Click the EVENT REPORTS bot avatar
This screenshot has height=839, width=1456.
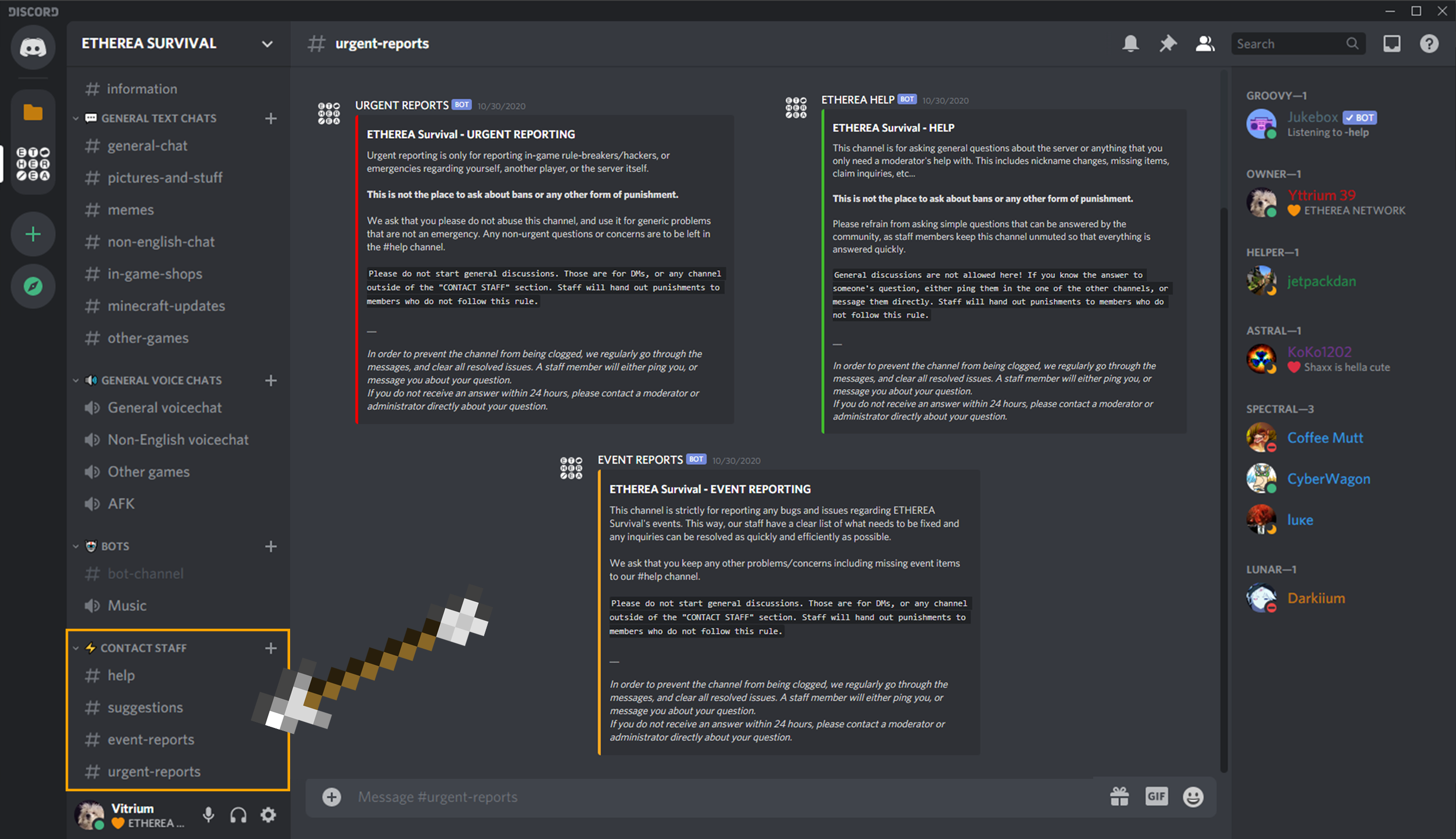coord(571,468)
